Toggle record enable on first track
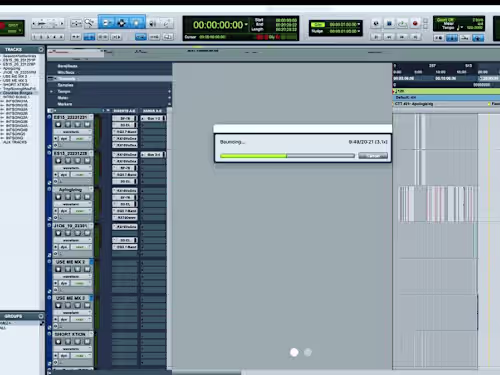This screenshot has width=500, height=375. (x=58, y=125)
